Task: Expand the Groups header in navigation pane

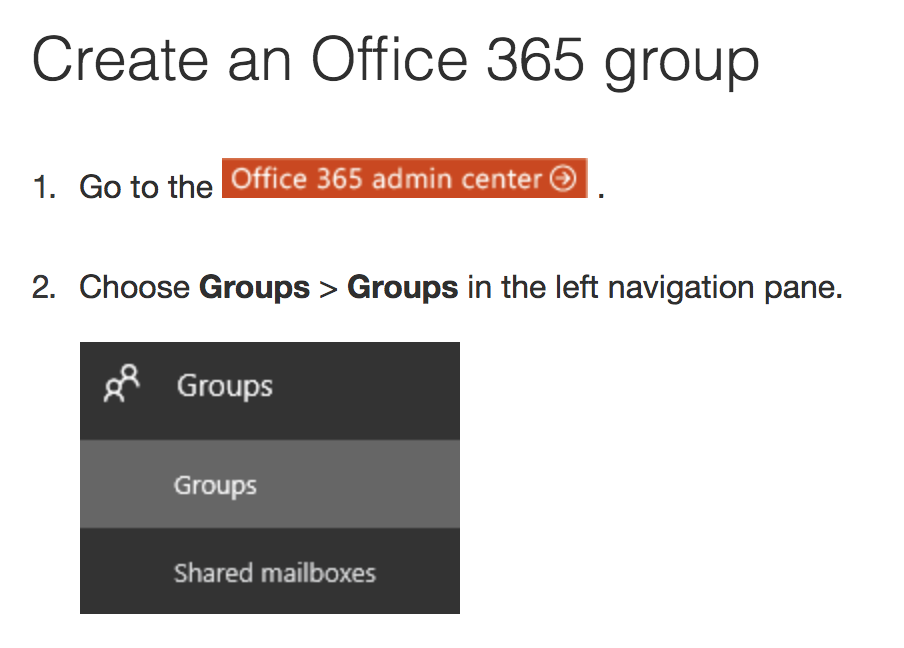Action: tap(270, 391)
